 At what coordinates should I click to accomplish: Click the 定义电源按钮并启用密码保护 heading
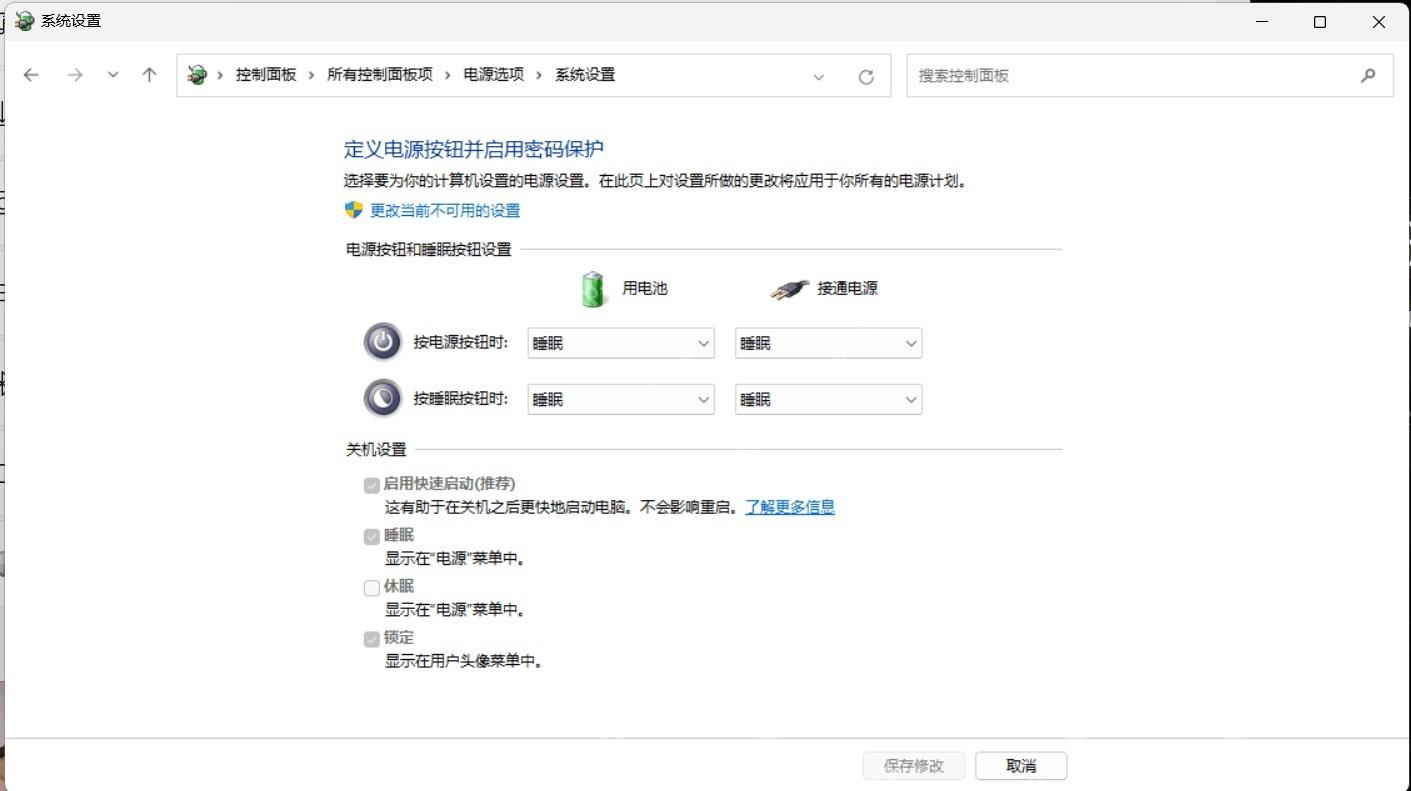pyautogui.click(x=474, y=150)
